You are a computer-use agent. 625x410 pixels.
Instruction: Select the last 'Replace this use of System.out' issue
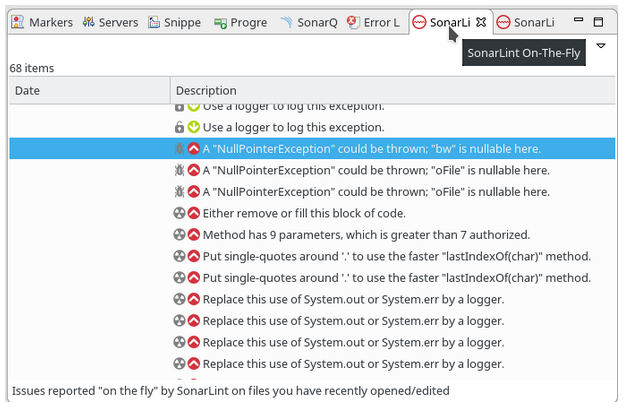pos(312,364)
